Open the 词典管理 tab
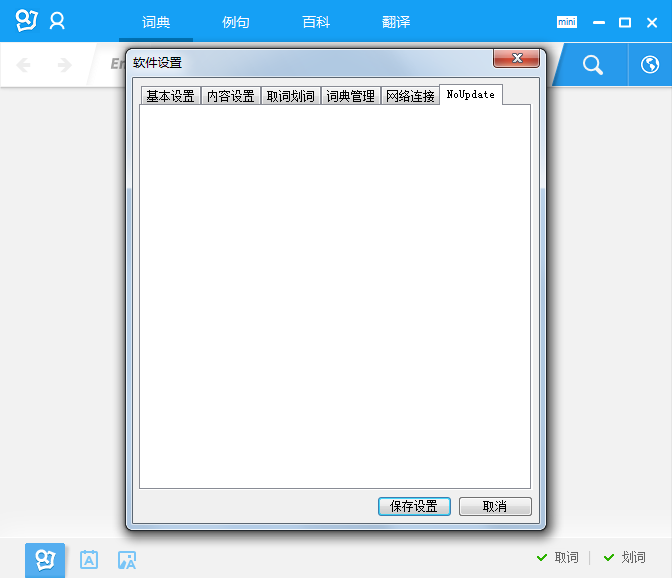 coord(351,96)
